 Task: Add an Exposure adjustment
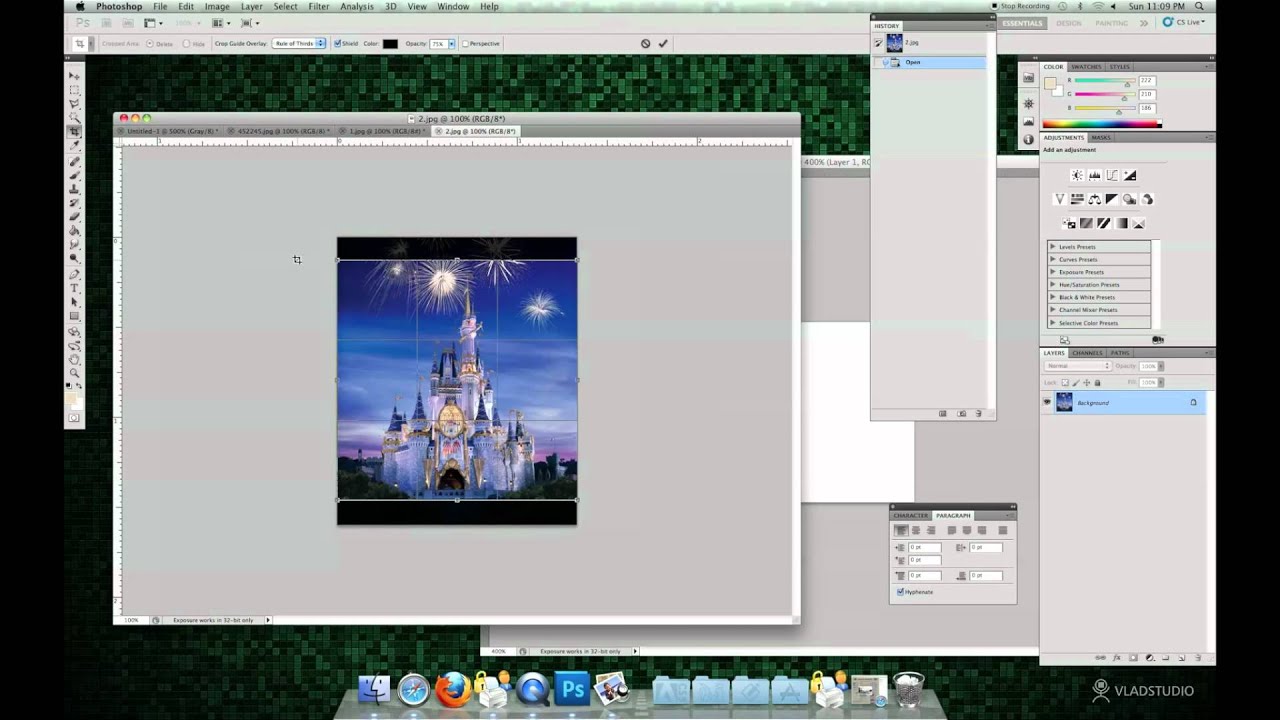coord(1129,175)
